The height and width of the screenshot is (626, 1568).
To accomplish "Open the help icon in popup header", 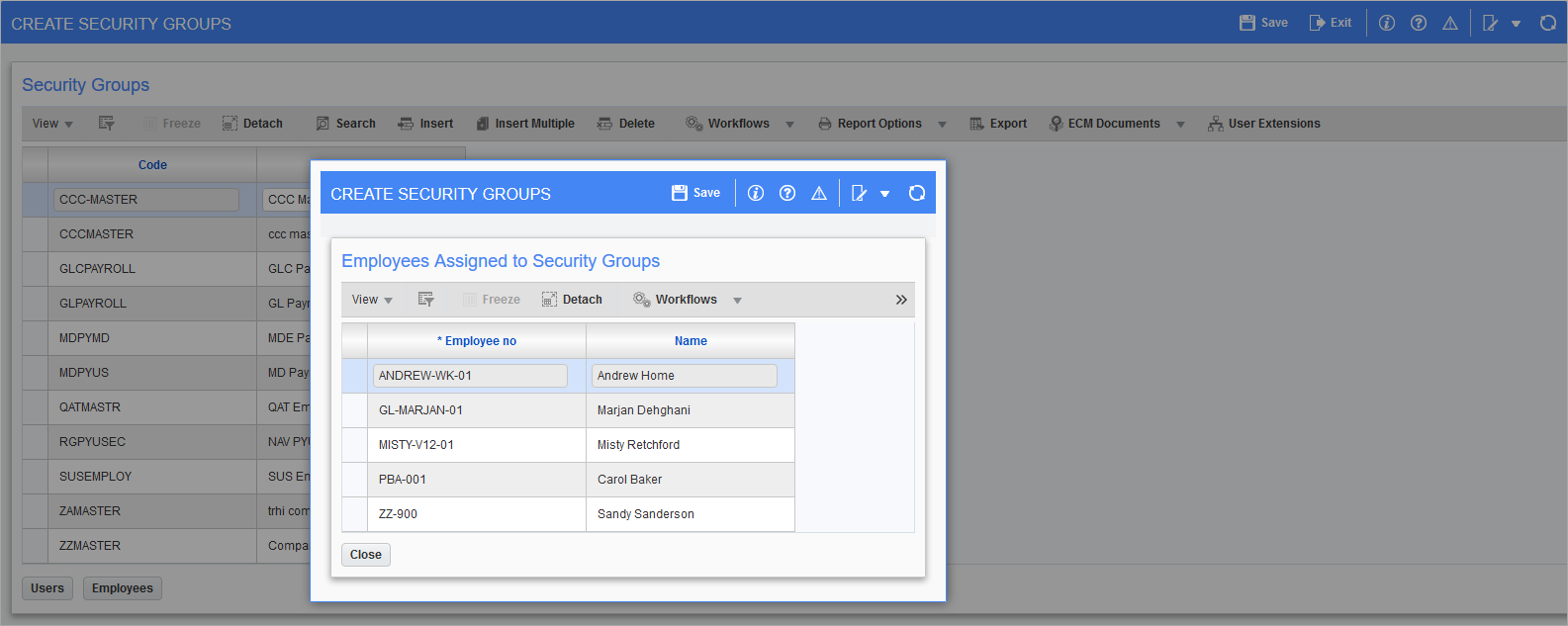I will pos(787,193).
